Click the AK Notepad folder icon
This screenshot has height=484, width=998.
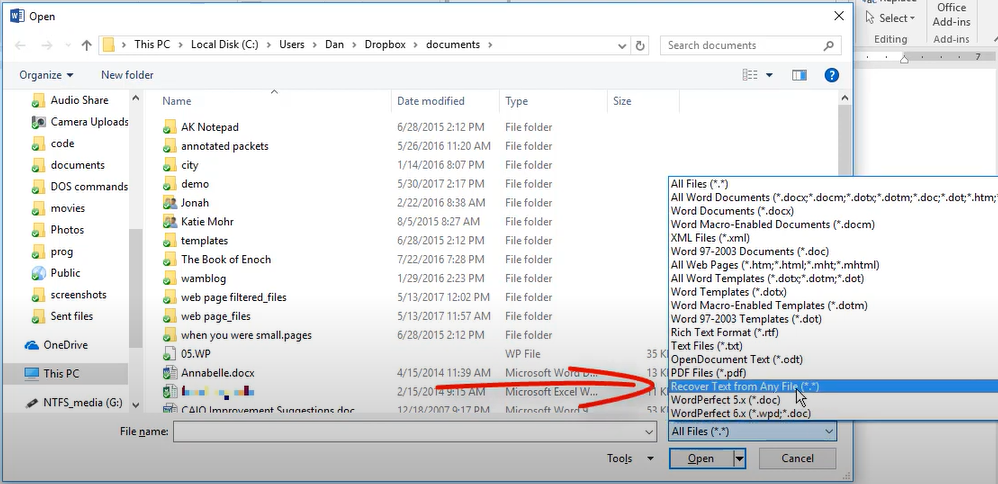169,127
